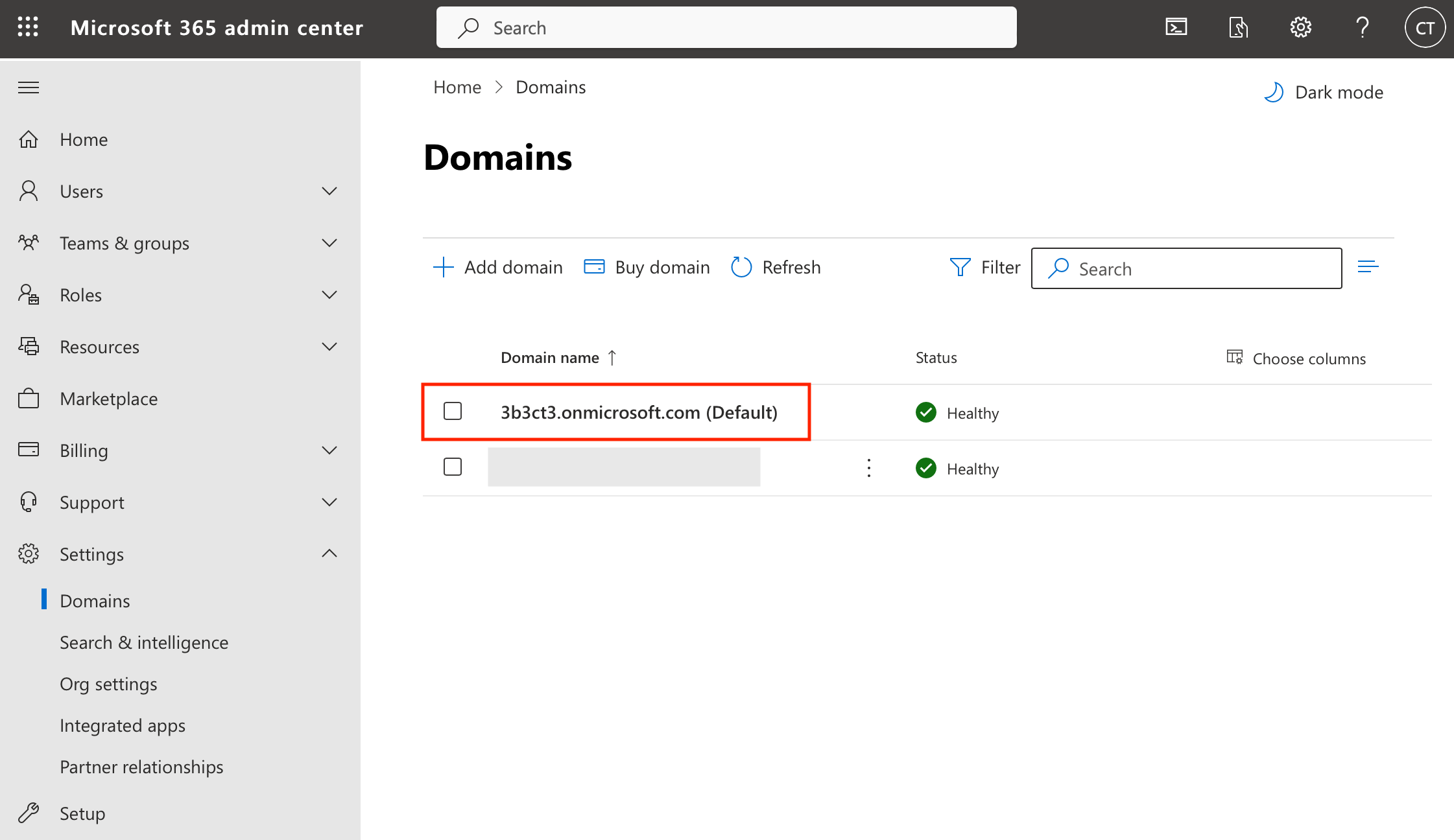This screenshot has height=840, width=1454.
Task: Click the Microsoft 365 admin center title
Action: click(217, 27)
